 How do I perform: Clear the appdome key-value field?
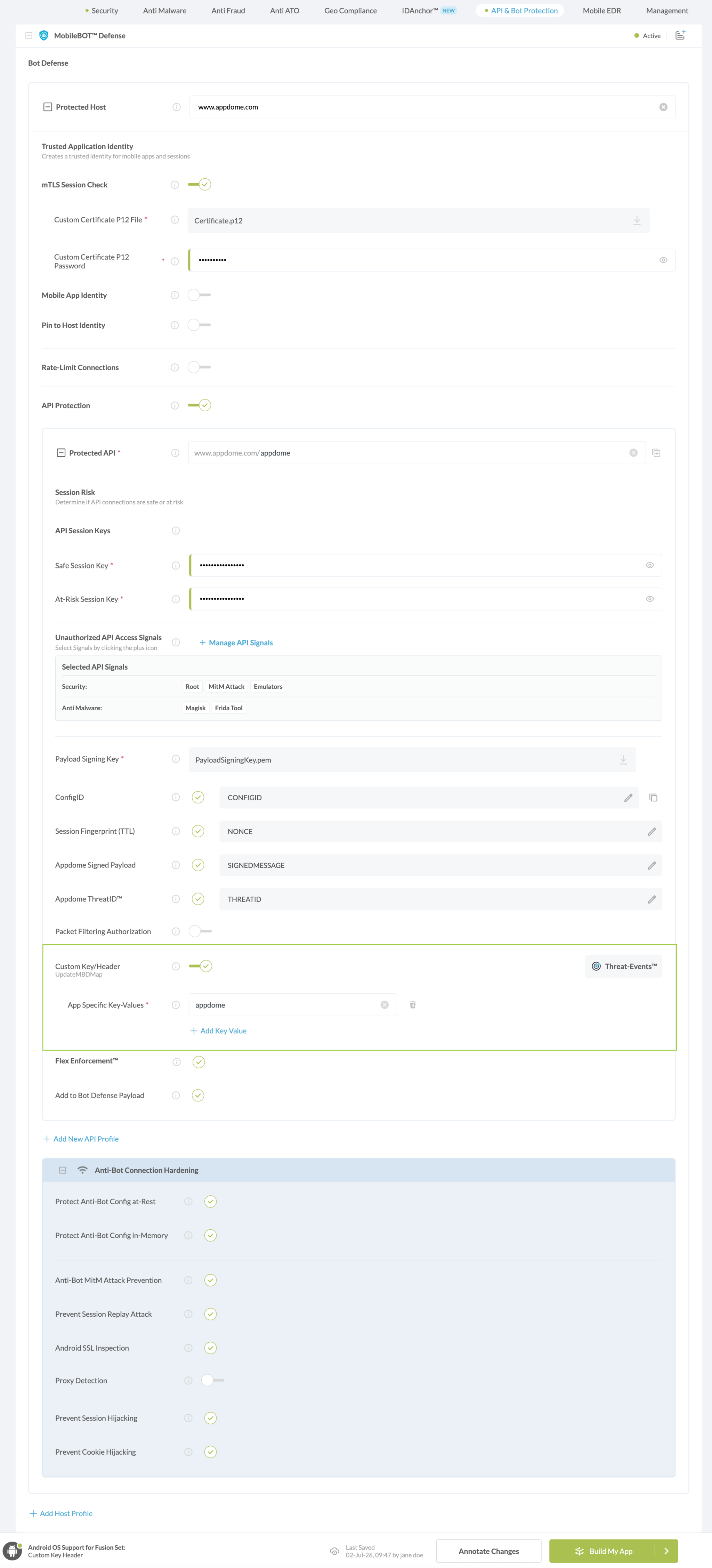pos(385,1005)
